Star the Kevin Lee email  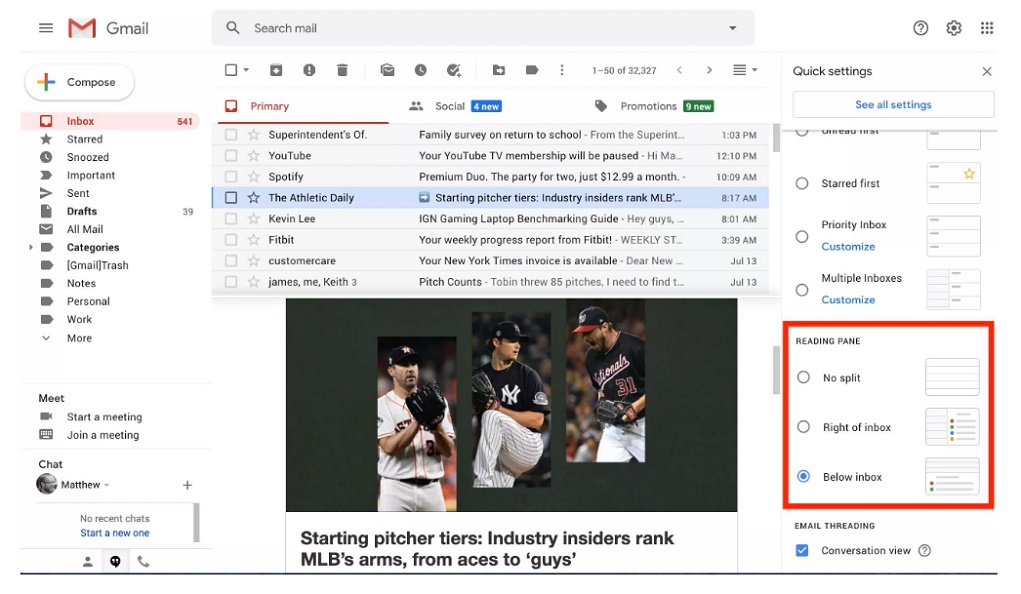[254, 219]
